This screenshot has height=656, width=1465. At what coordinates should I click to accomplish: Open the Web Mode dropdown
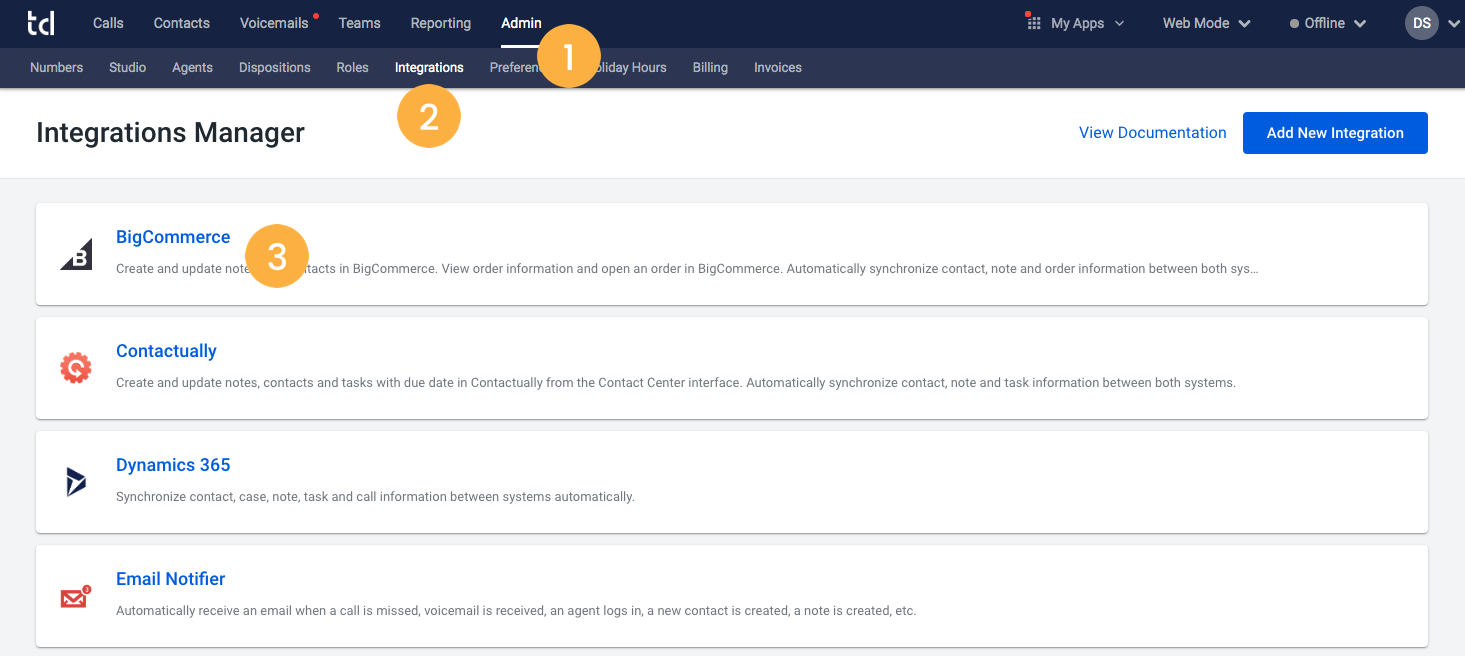click(1206, 23)
